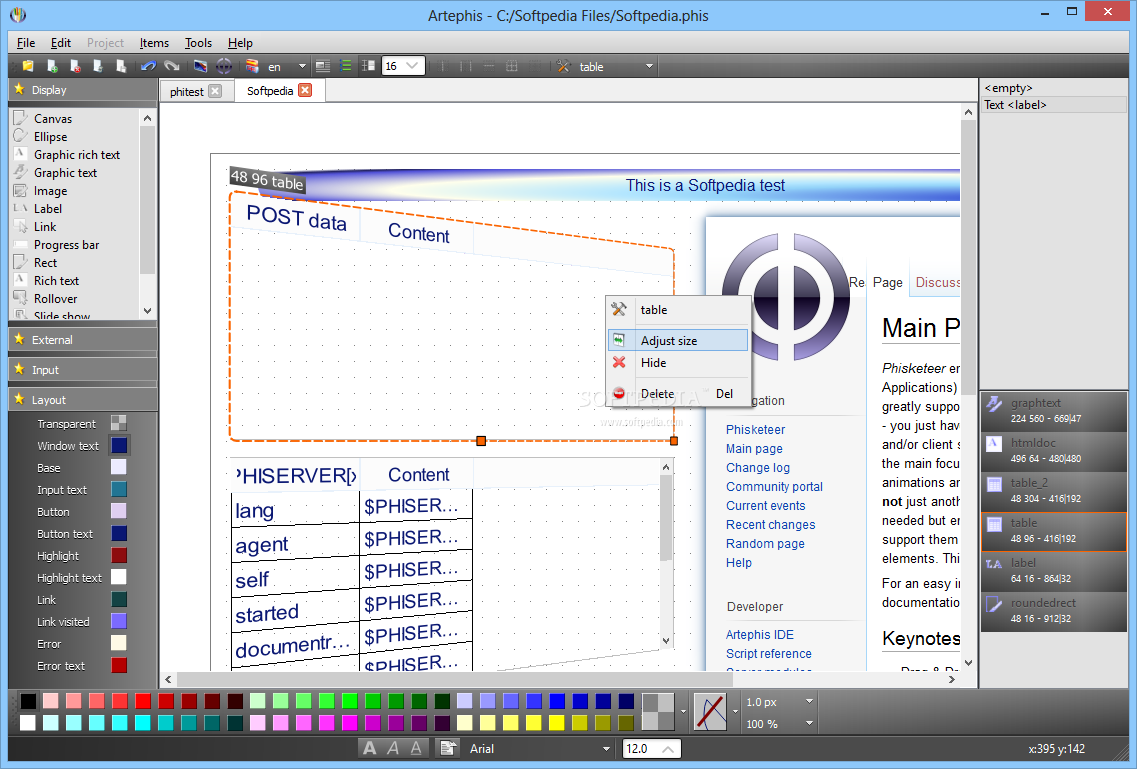Screen dimensions: 1137x769
Task: Toggle the grid layout button left of 16
Action: (368, 66)
